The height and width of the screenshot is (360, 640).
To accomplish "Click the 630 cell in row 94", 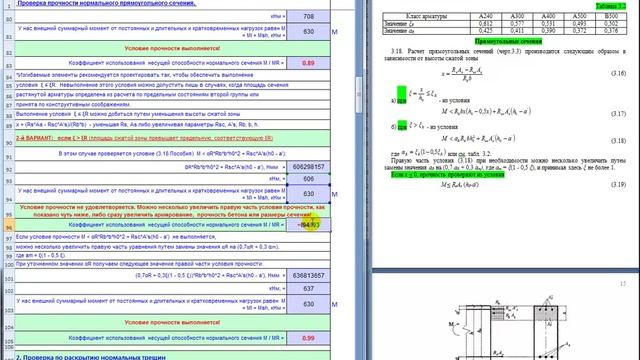I will 309,194.
